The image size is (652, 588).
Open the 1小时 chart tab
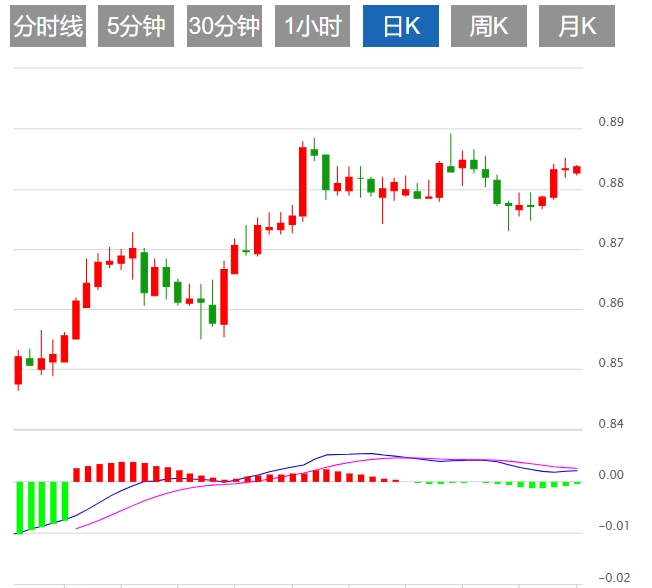(312, 26)
